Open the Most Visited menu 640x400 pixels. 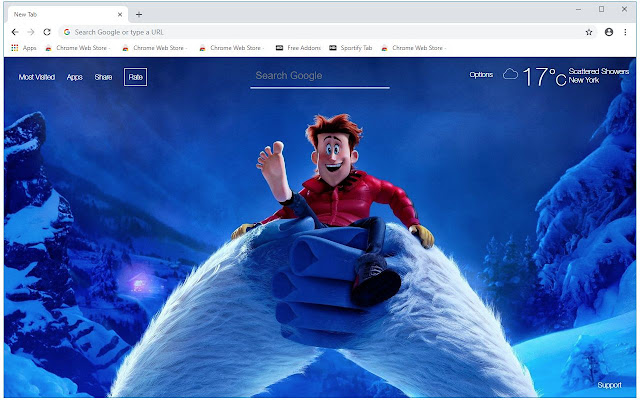(37, 77)
